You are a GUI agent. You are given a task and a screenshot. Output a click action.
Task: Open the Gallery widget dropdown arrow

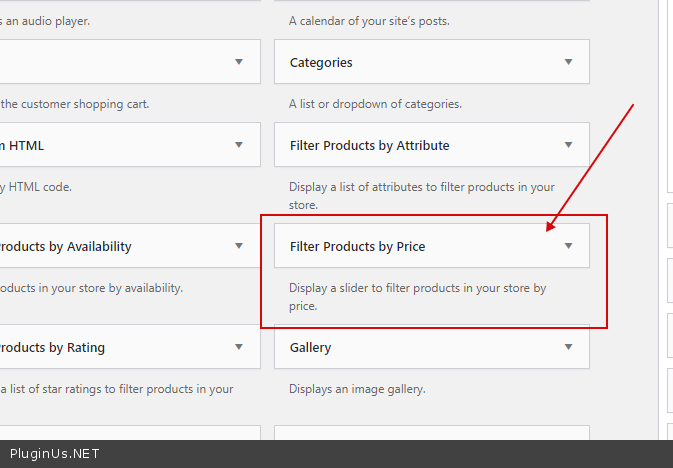[568, 347]
